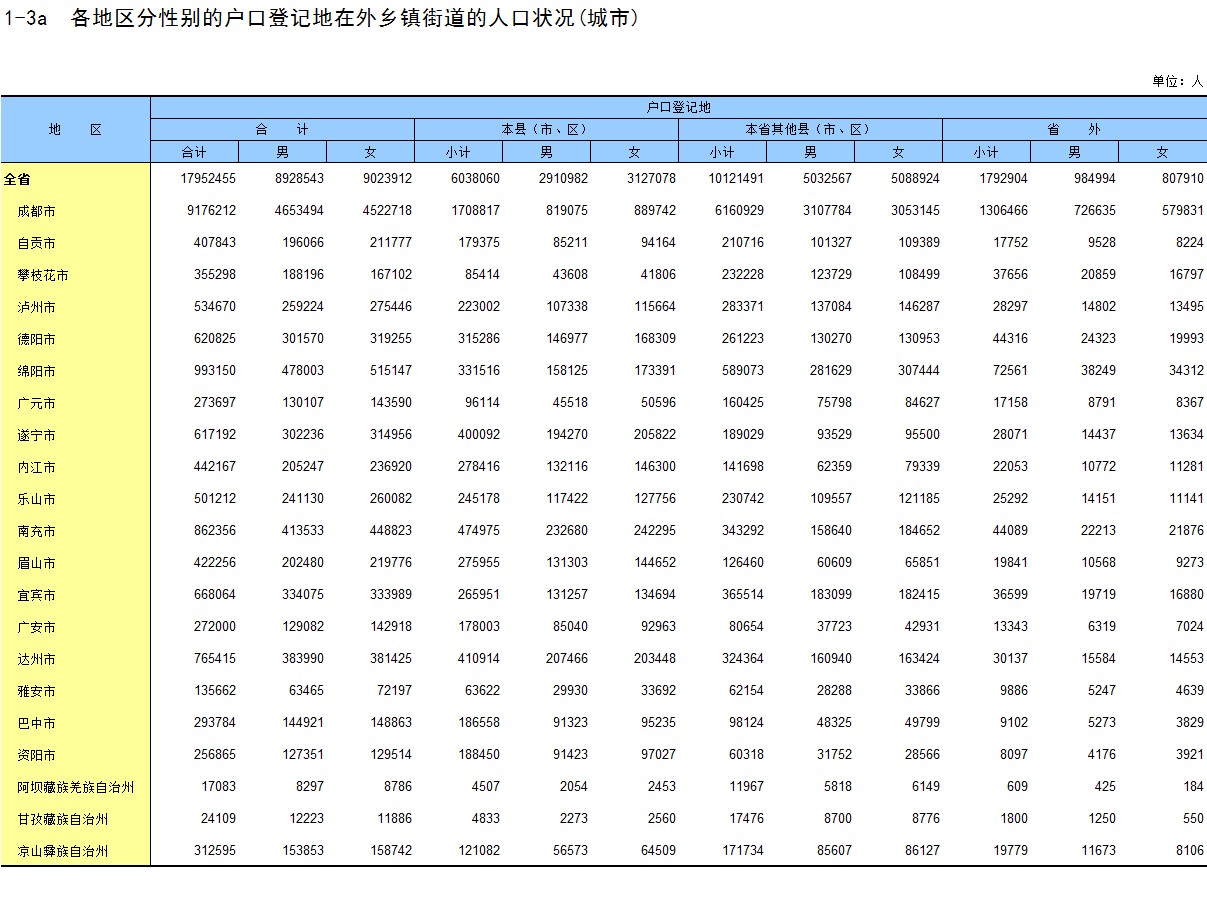Select the 户口登记地 top header cell
This screenshot has height=899, width=1207.
[678, 107]
